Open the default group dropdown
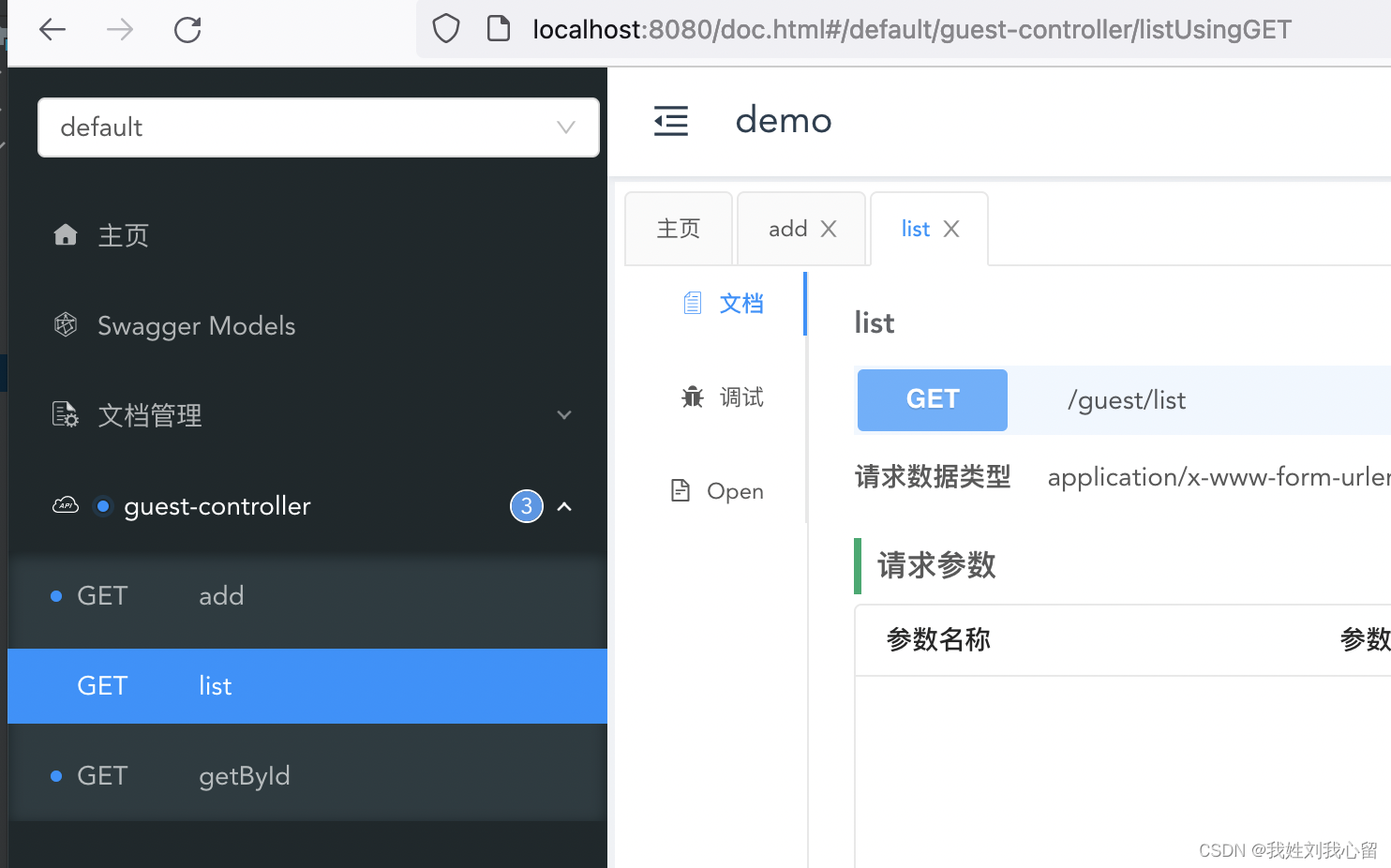Image resolution: width=1391 pixels, height=868 pixels. [x=319, y=127]
